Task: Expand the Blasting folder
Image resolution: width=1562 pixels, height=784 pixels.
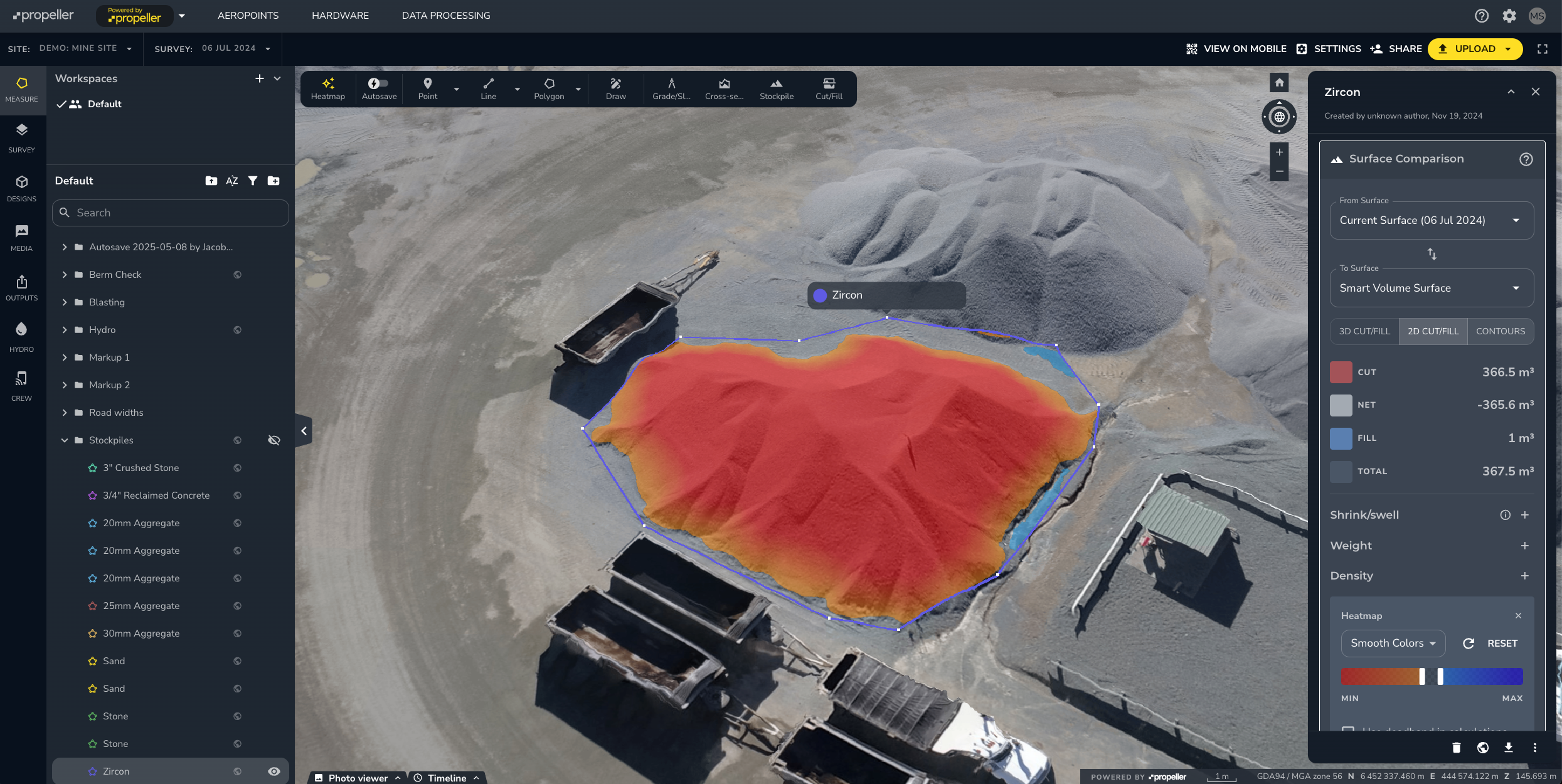Action: (x=64, y=302)
